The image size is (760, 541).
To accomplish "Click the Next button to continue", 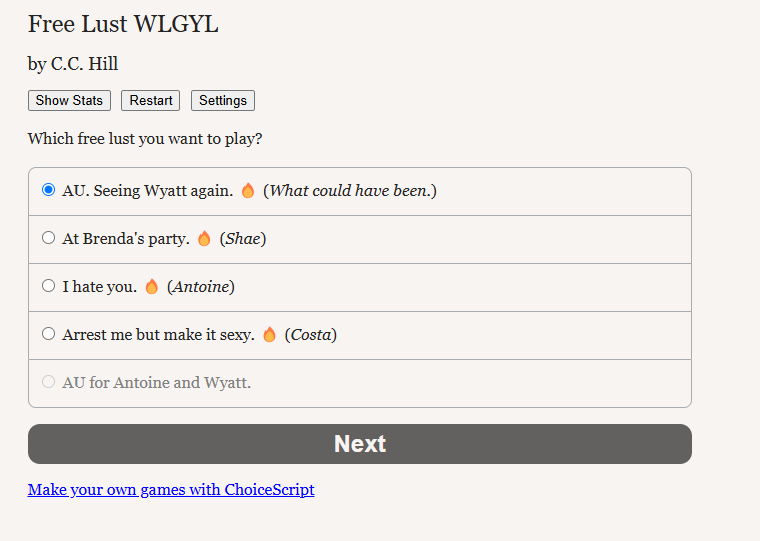I will click(x=360, y=444).
